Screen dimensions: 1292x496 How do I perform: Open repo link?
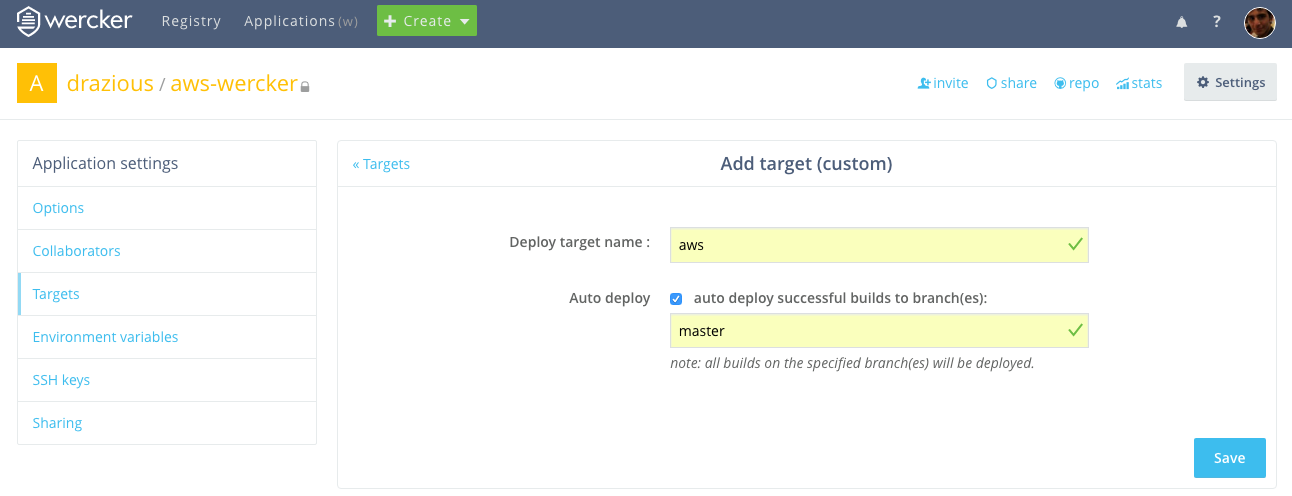(1076, 83)
